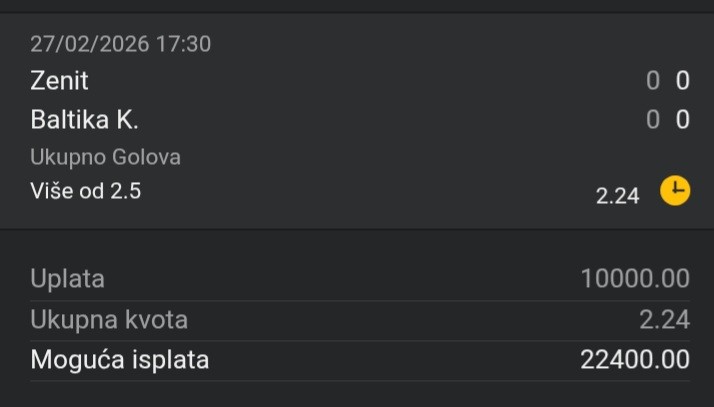
Task: Select the Više od 2.5 pick
Action: tap(86, 190)
